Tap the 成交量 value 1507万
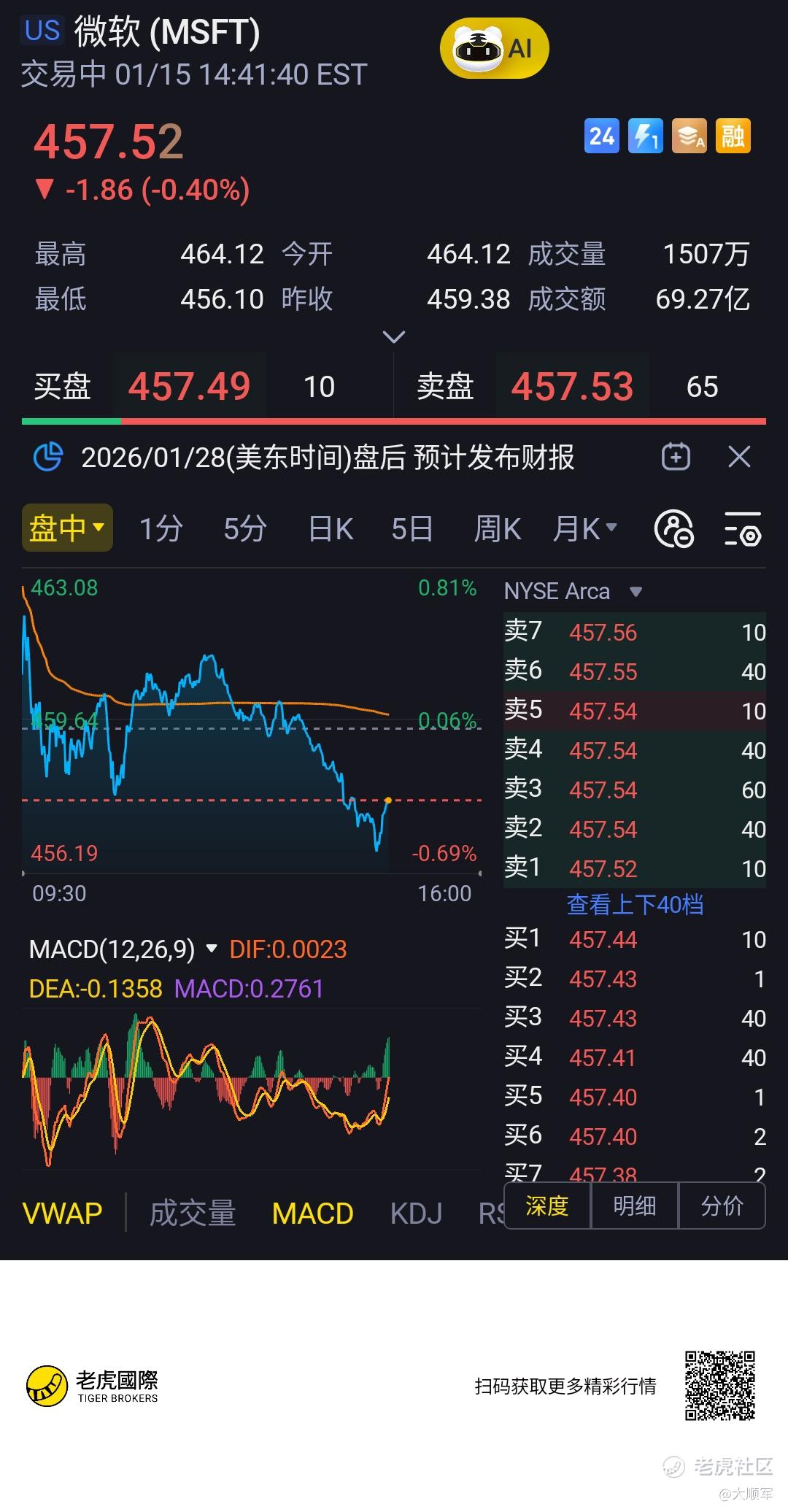 706,254
